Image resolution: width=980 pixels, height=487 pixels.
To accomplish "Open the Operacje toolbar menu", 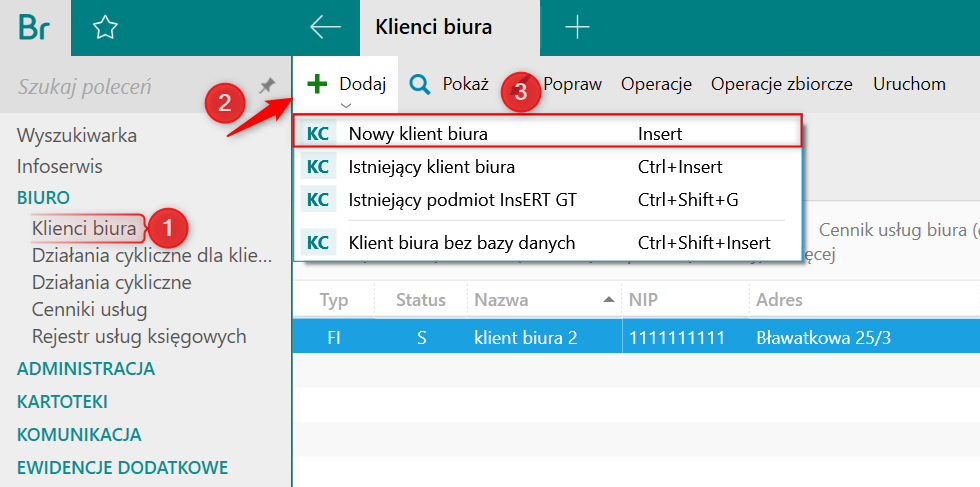I will (656, 84).
